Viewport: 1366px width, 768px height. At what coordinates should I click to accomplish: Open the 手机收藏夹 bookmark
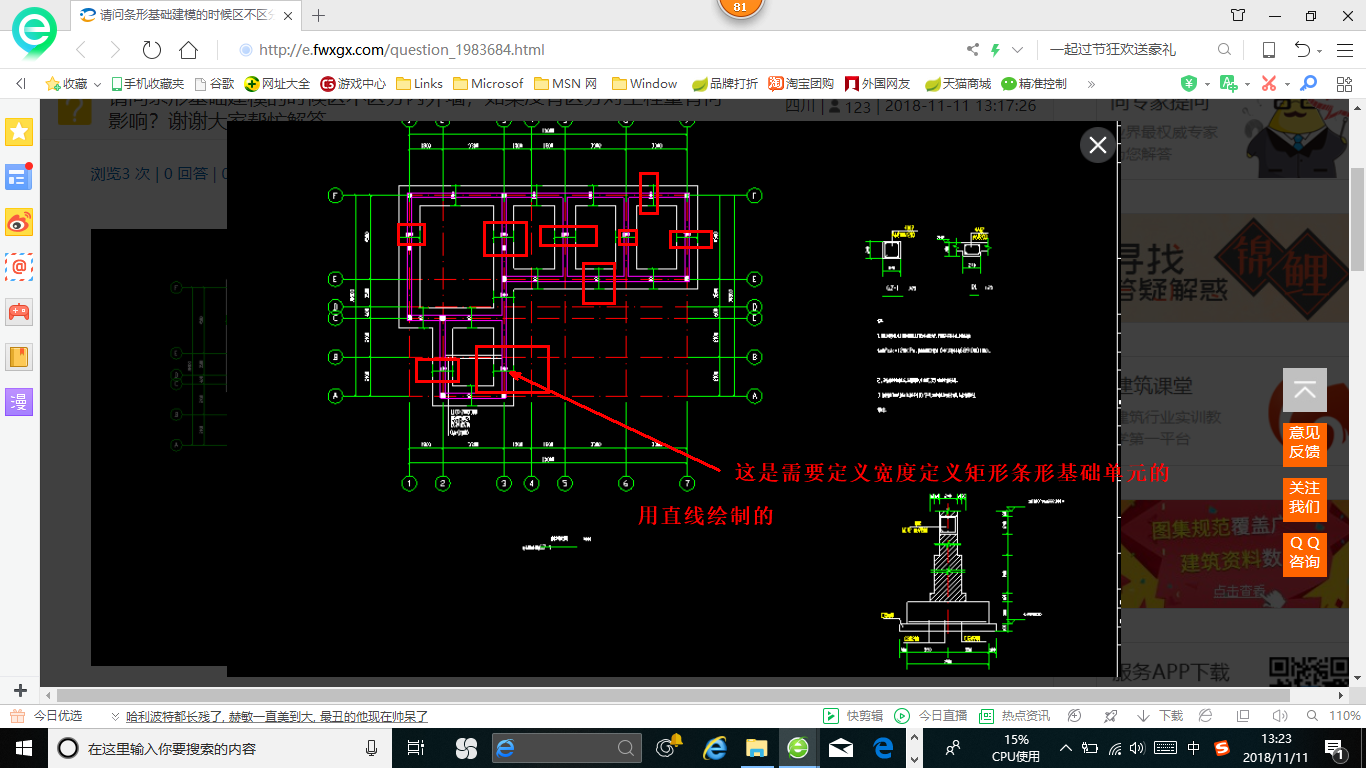(147, 84)
